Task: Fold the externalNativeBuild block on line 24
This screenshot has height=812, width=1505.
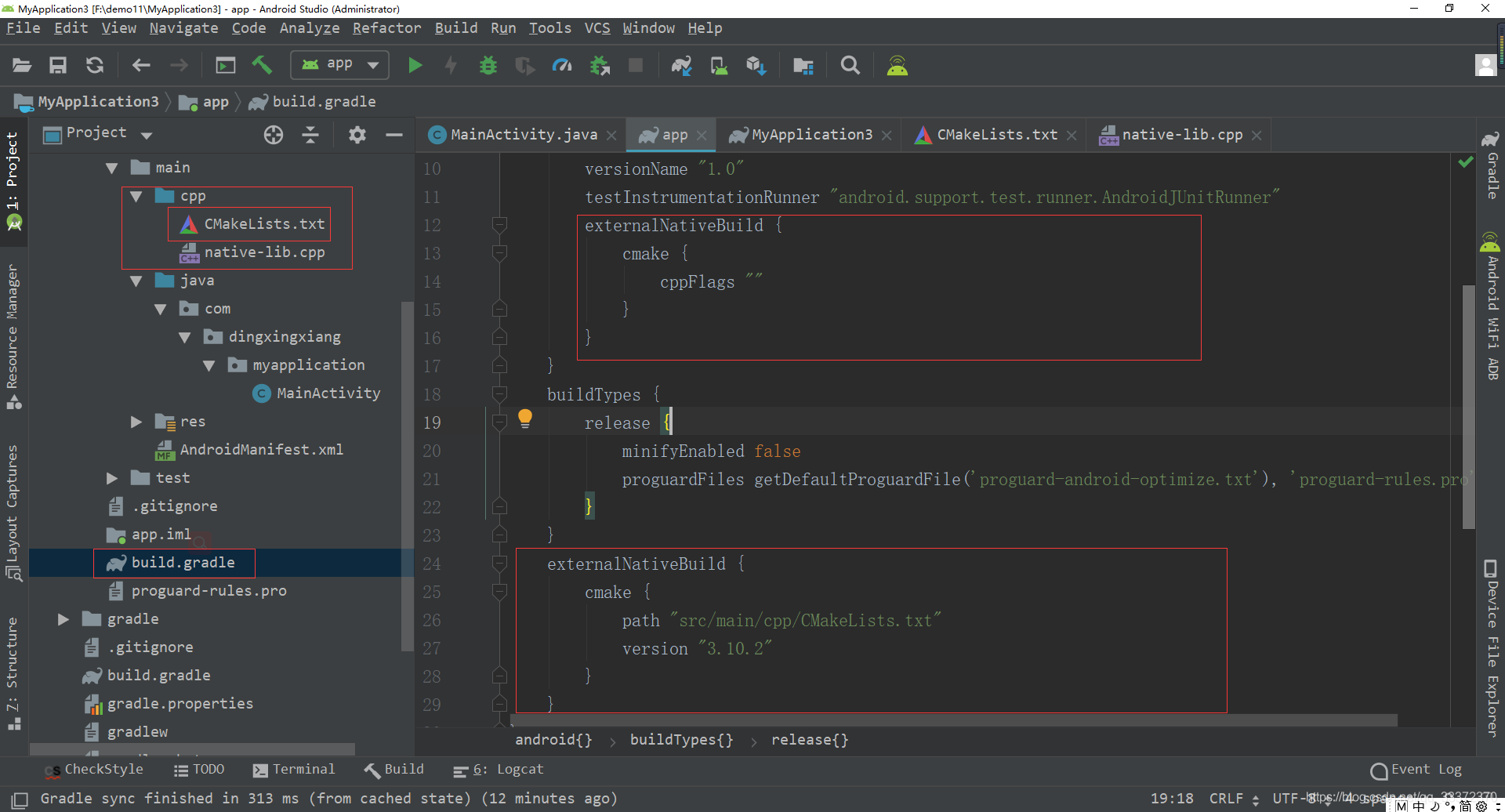Action: 499,564
